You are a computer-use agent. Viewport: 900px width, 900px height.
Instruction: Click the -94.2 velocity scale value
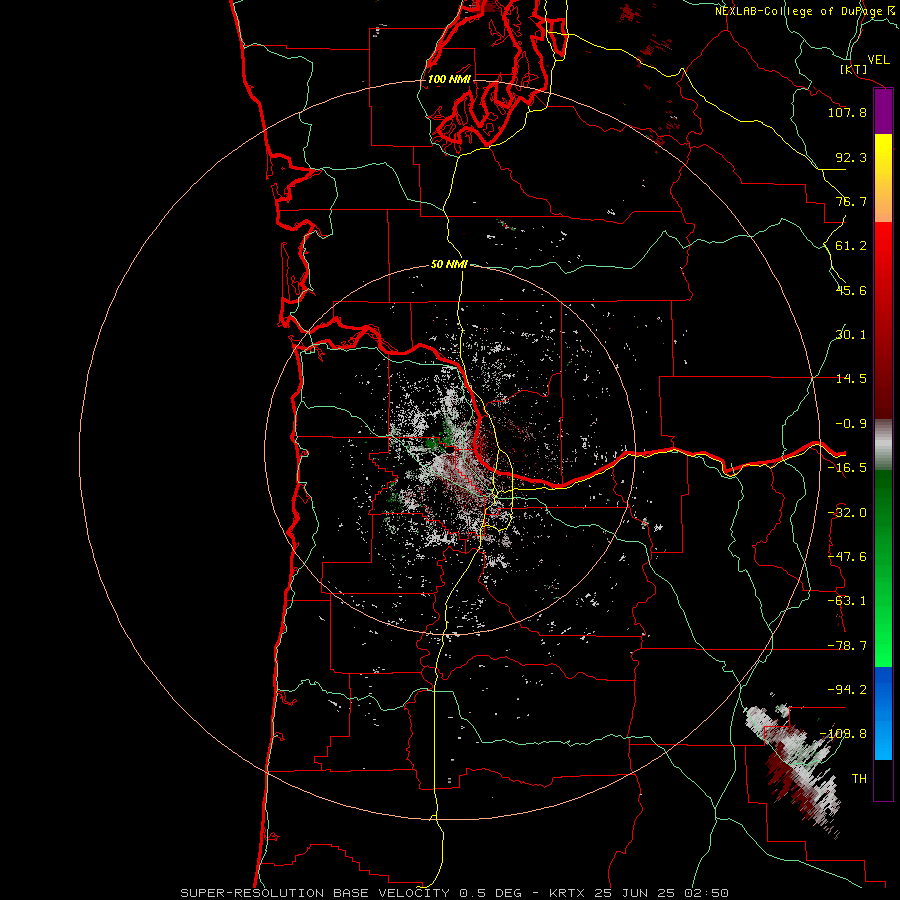click(x=847, y=690)
